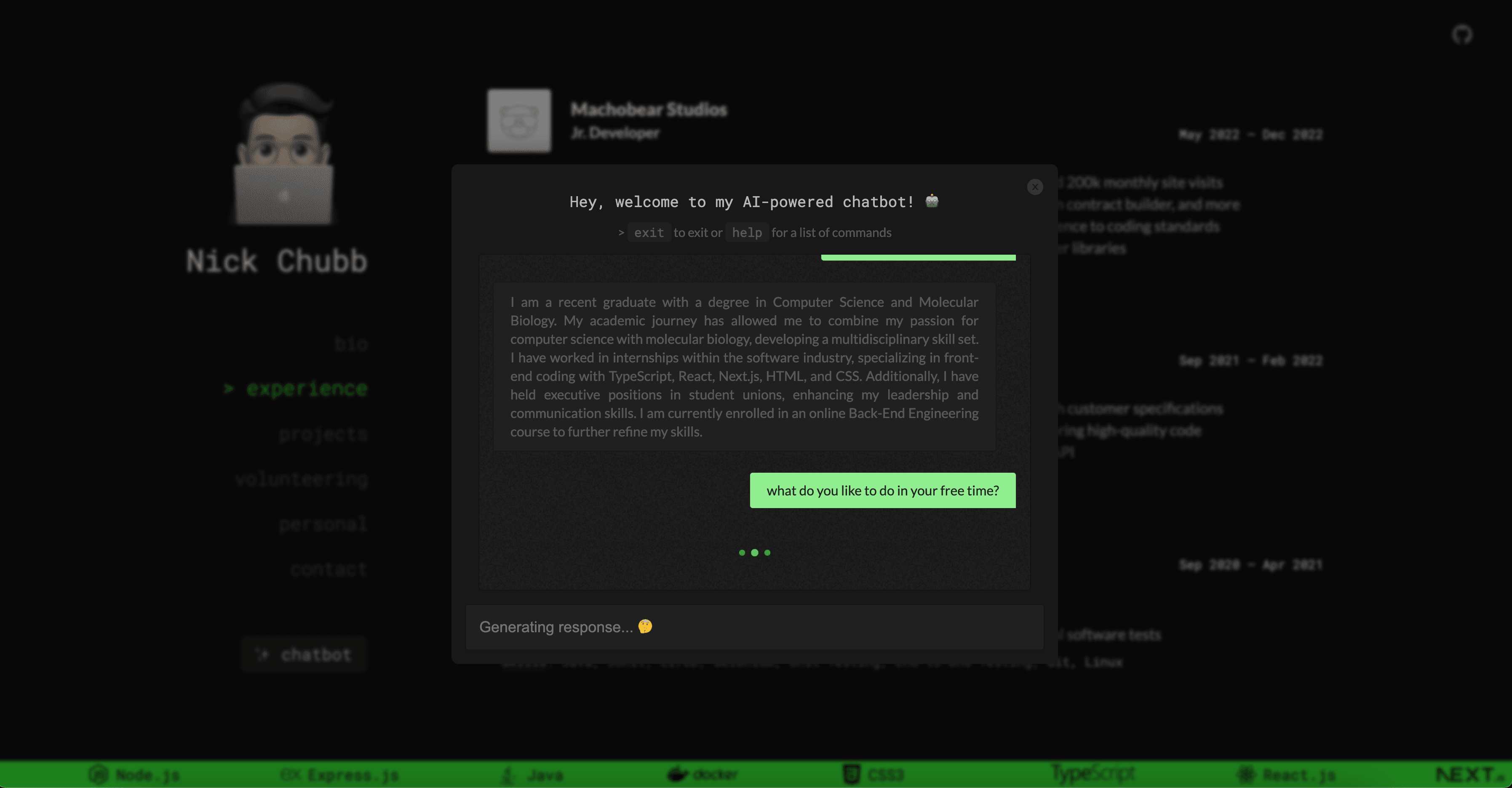Screen dimensions: 1512x788
Task: Click the 'May 2022 – Dec 2022' date
Action: (1251, 134)
